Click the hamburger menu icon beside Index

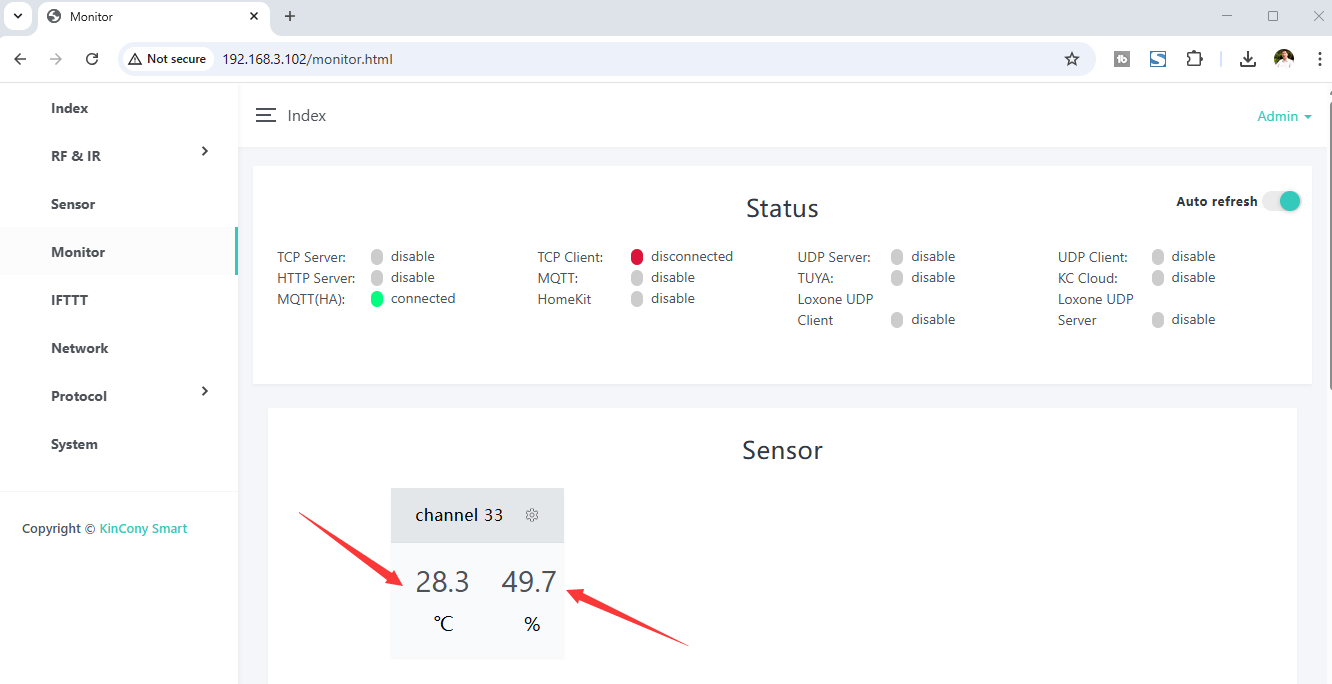[x=265, y=116]
